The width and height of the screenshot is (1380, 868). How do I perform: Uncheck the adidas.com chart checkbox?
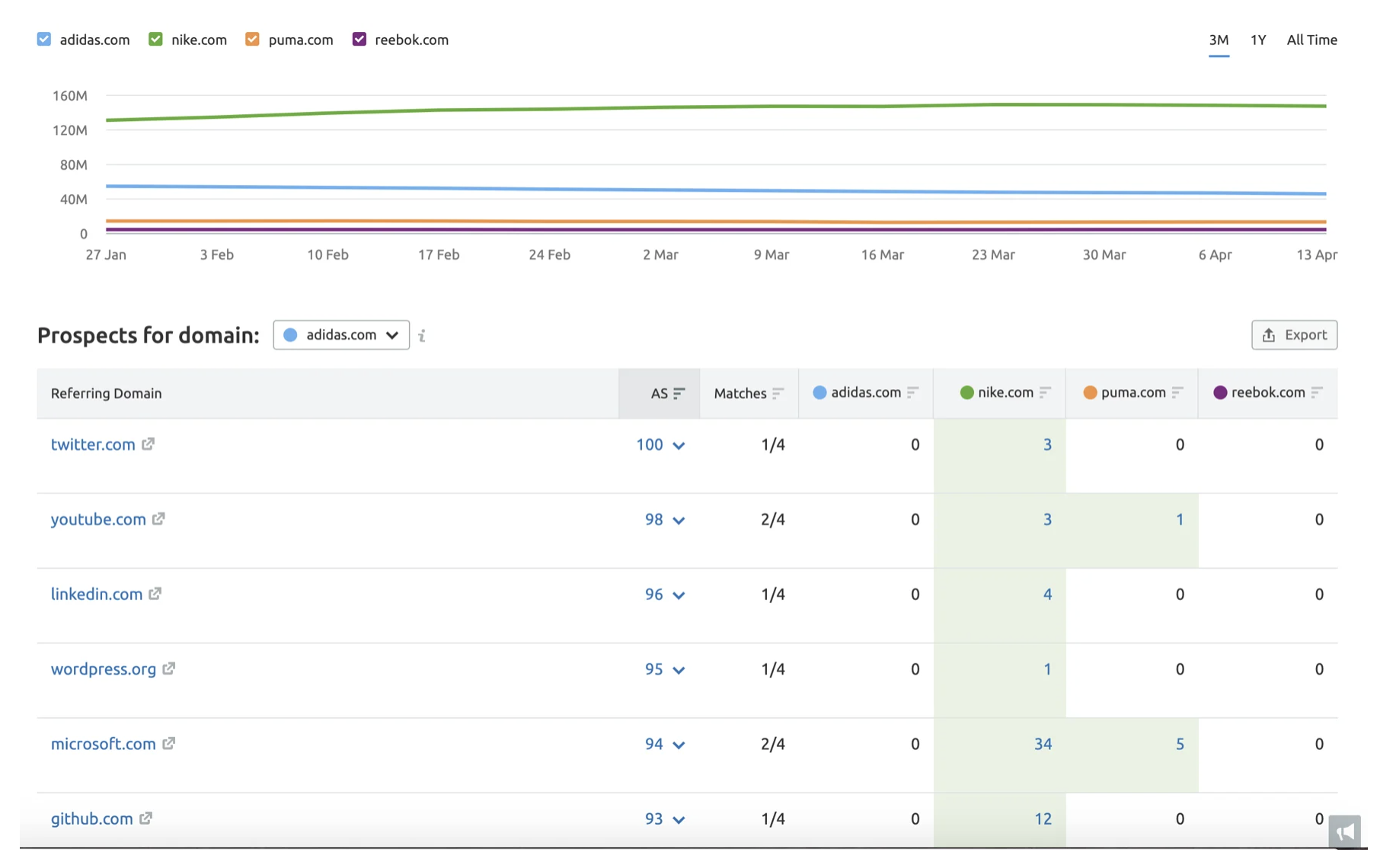tap(44, 40)
